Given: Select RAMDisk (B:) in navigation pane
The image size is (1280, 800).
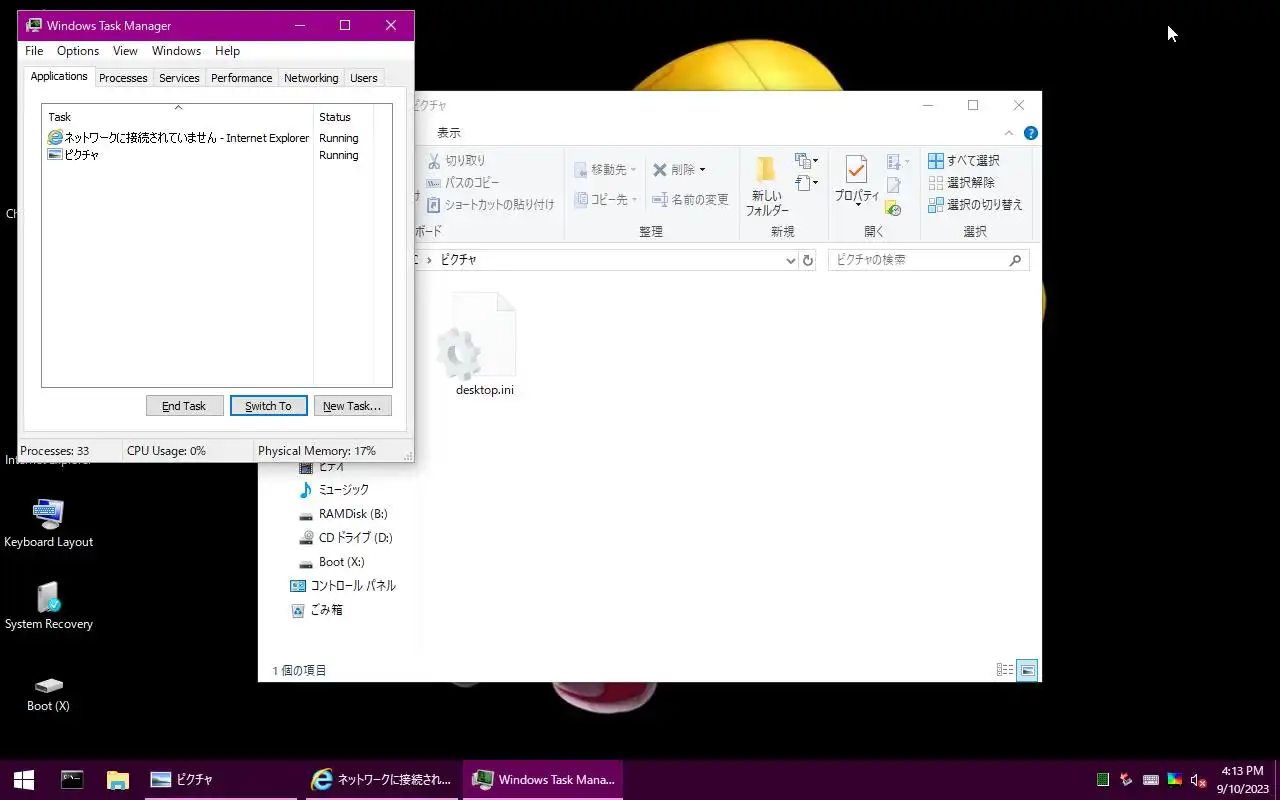Looking at the screenshot, I should pyautogui.click(x=343, y=514).
